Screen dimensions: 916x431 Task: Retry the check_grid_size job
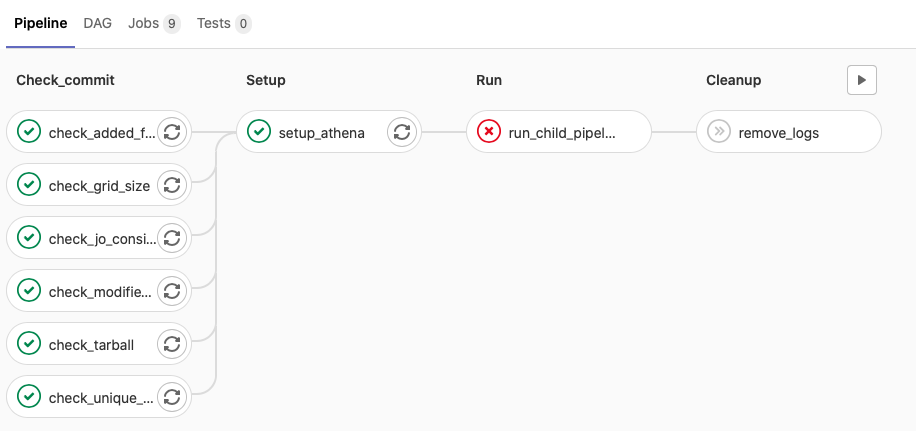[172, 185]
